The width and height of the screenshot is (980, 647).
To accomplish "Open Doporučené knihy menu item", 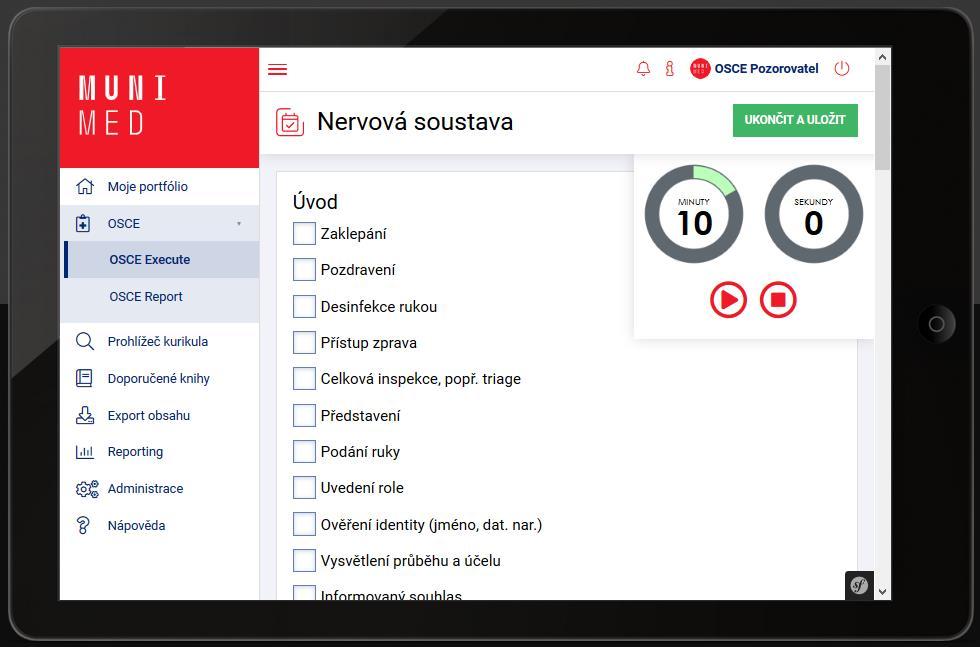I will tap(159, 378).
